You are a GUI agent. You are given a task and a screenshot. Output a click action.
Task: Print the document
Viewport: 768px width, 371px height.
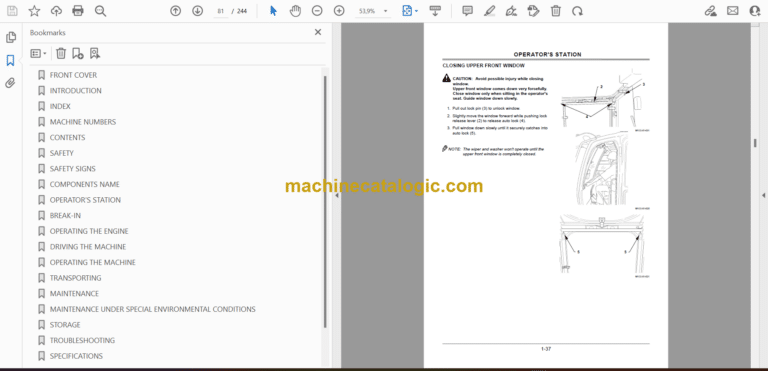[x=78, y=11]
